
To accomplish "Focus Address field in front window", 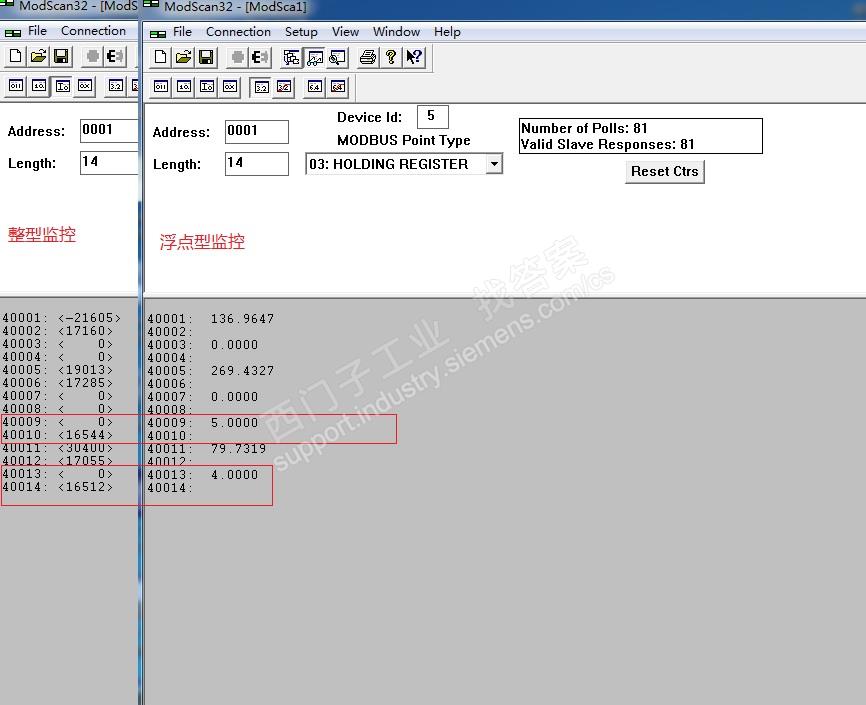I will 256,131.
